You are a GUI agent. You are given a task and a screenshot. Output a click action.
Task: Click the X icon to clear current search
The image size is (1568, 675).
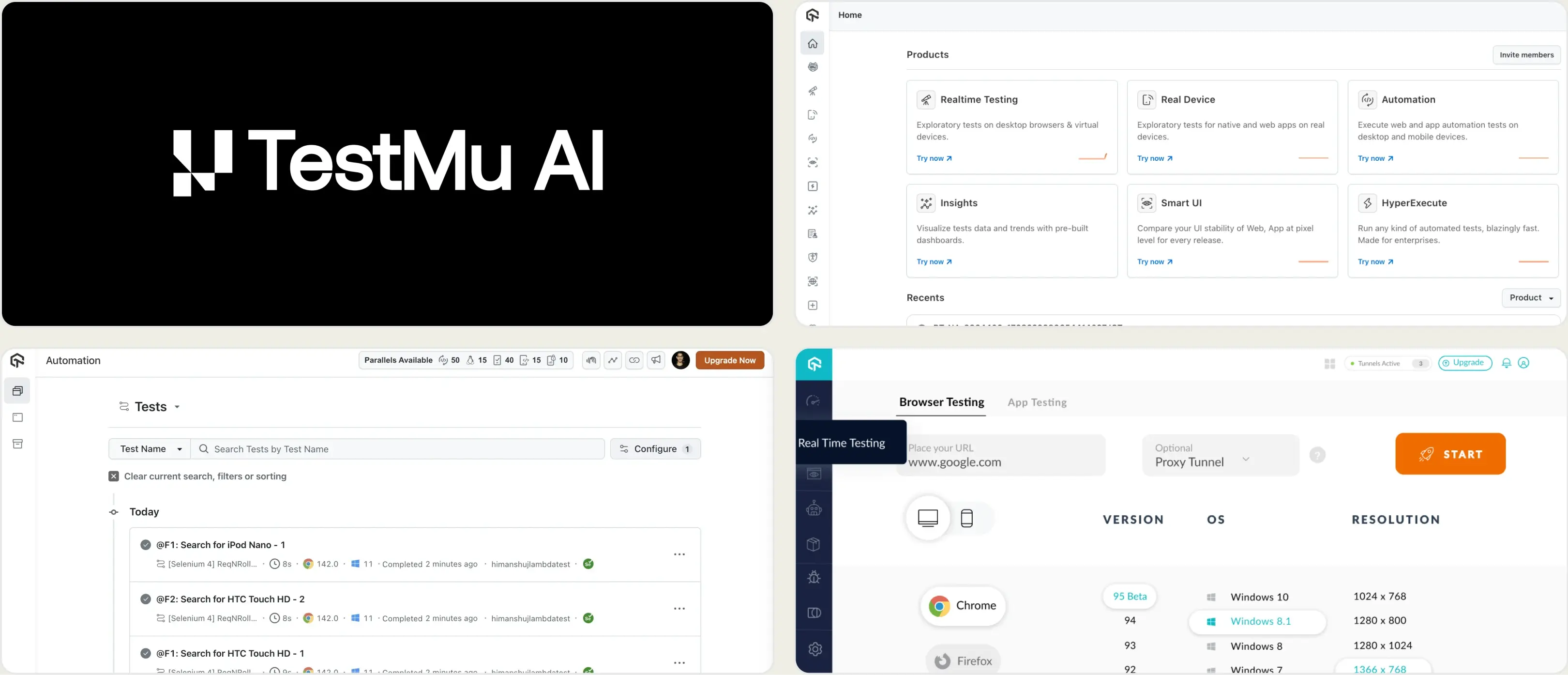[114, 476]
